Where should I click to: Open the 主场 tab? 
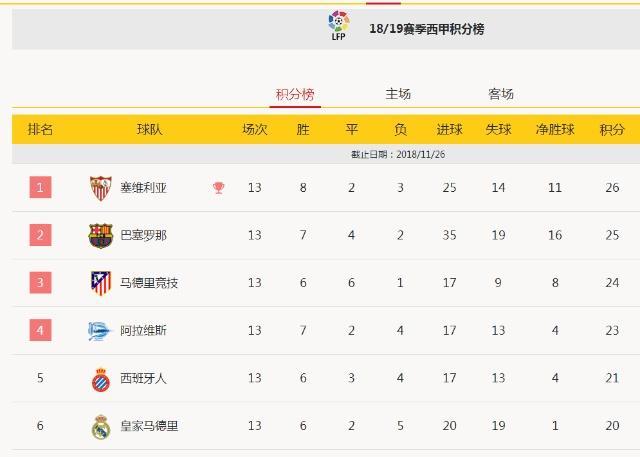[x=398, y=94]
